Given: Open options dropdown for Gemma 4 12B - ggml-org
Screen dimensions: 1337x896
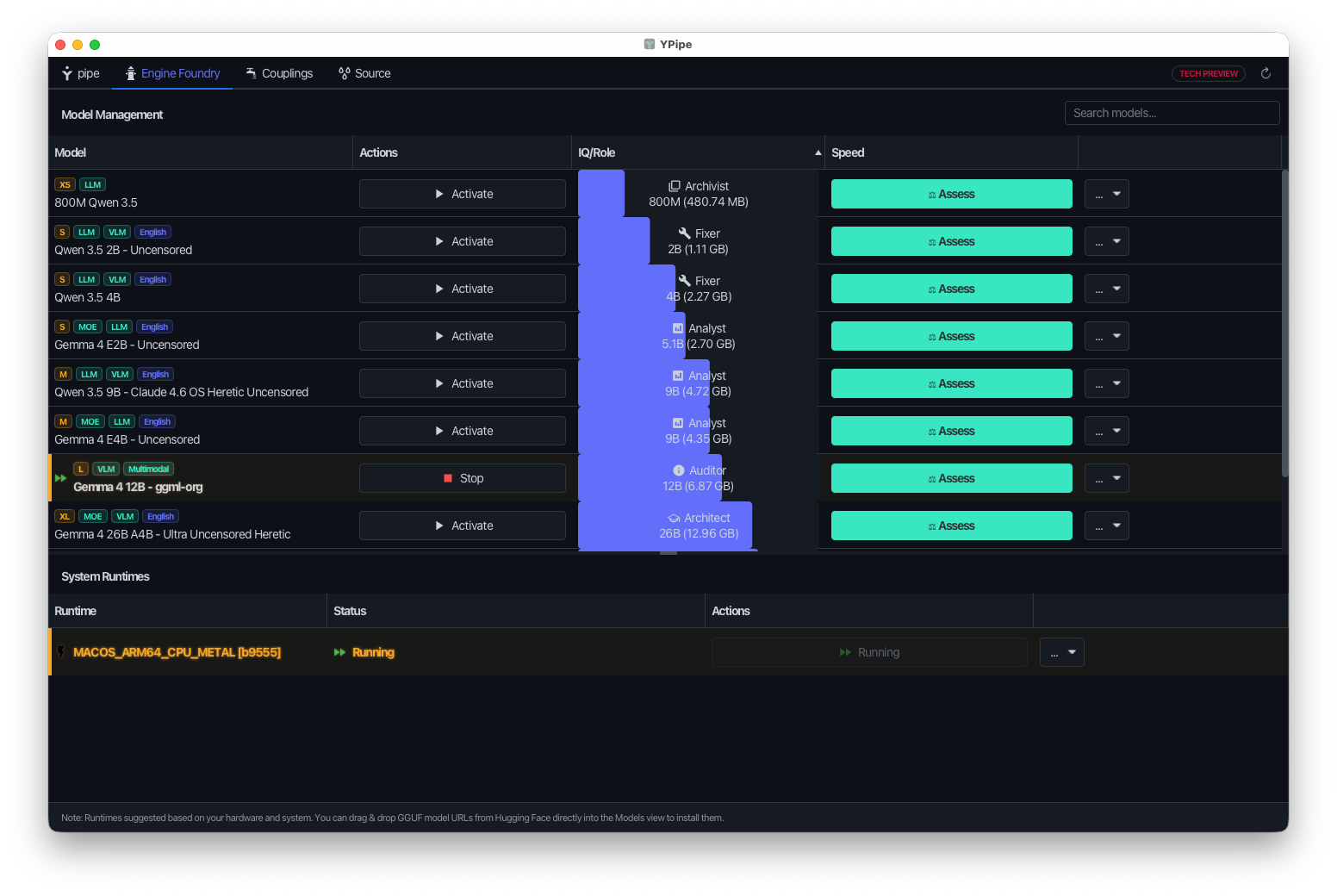Looking at the screenshot, I should (x=1107, y=478).
